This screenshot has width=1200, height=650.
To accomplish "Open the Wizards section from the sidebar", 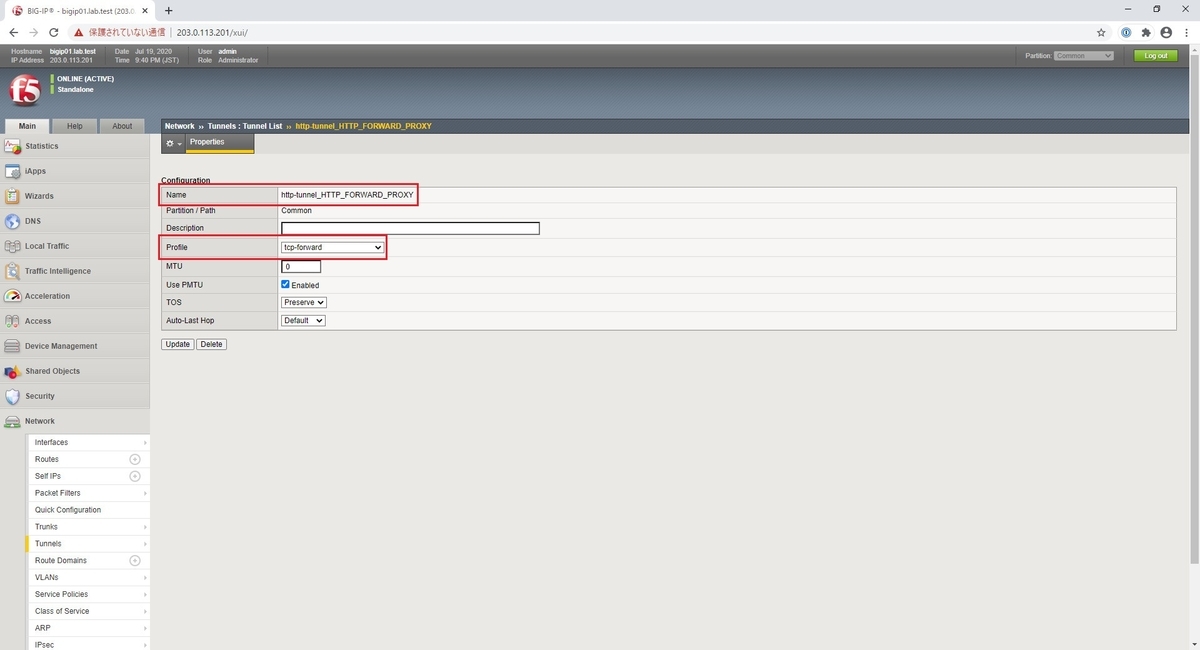I will click(x=14, y=196).
